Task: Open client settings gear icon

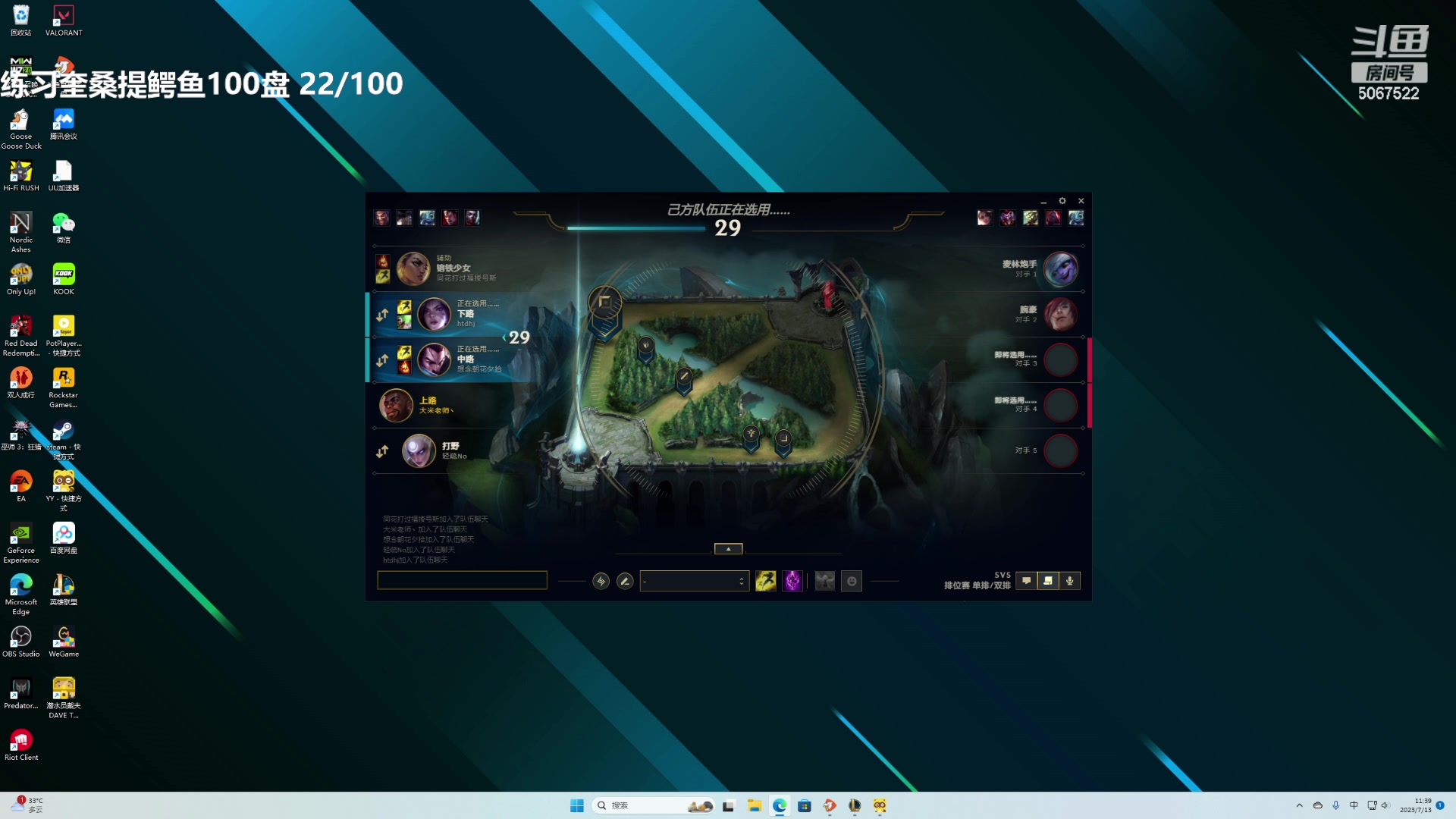Action: point(1062,201)
